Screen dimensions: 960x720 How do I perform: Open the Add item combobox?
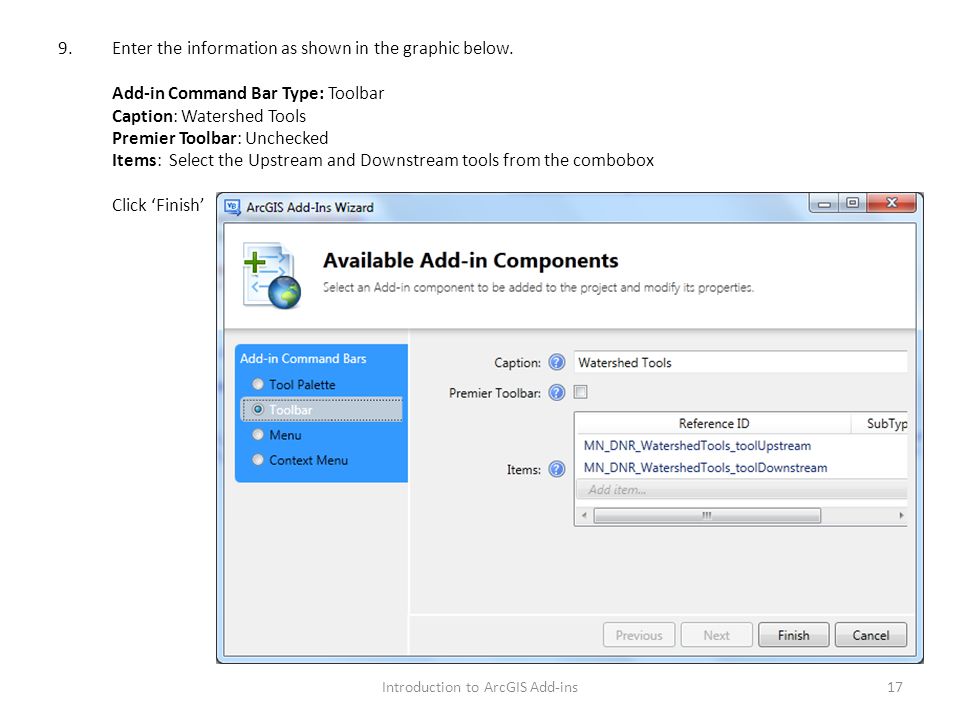pyautogui.click(x=741, y=490)
